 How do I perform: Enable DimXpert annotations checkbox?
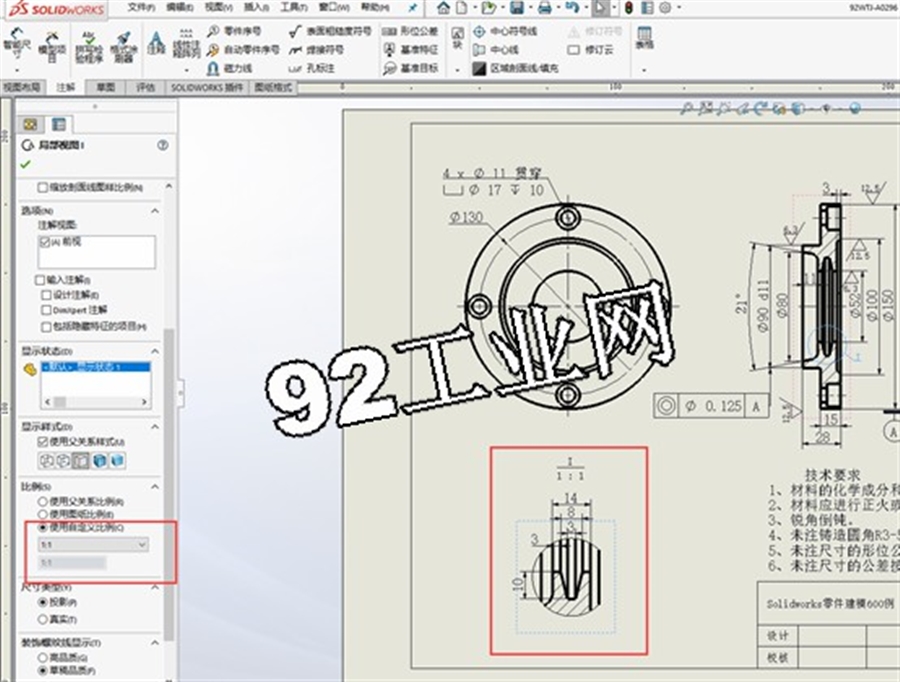[x=46, y=311]
